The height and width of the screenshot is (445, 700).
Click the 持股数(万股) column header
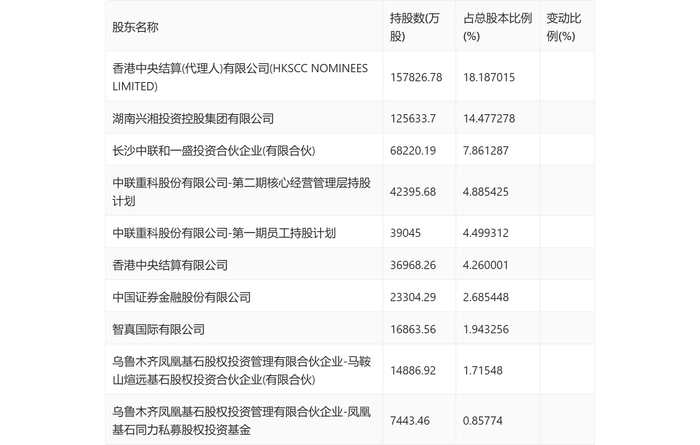[415, 27]
